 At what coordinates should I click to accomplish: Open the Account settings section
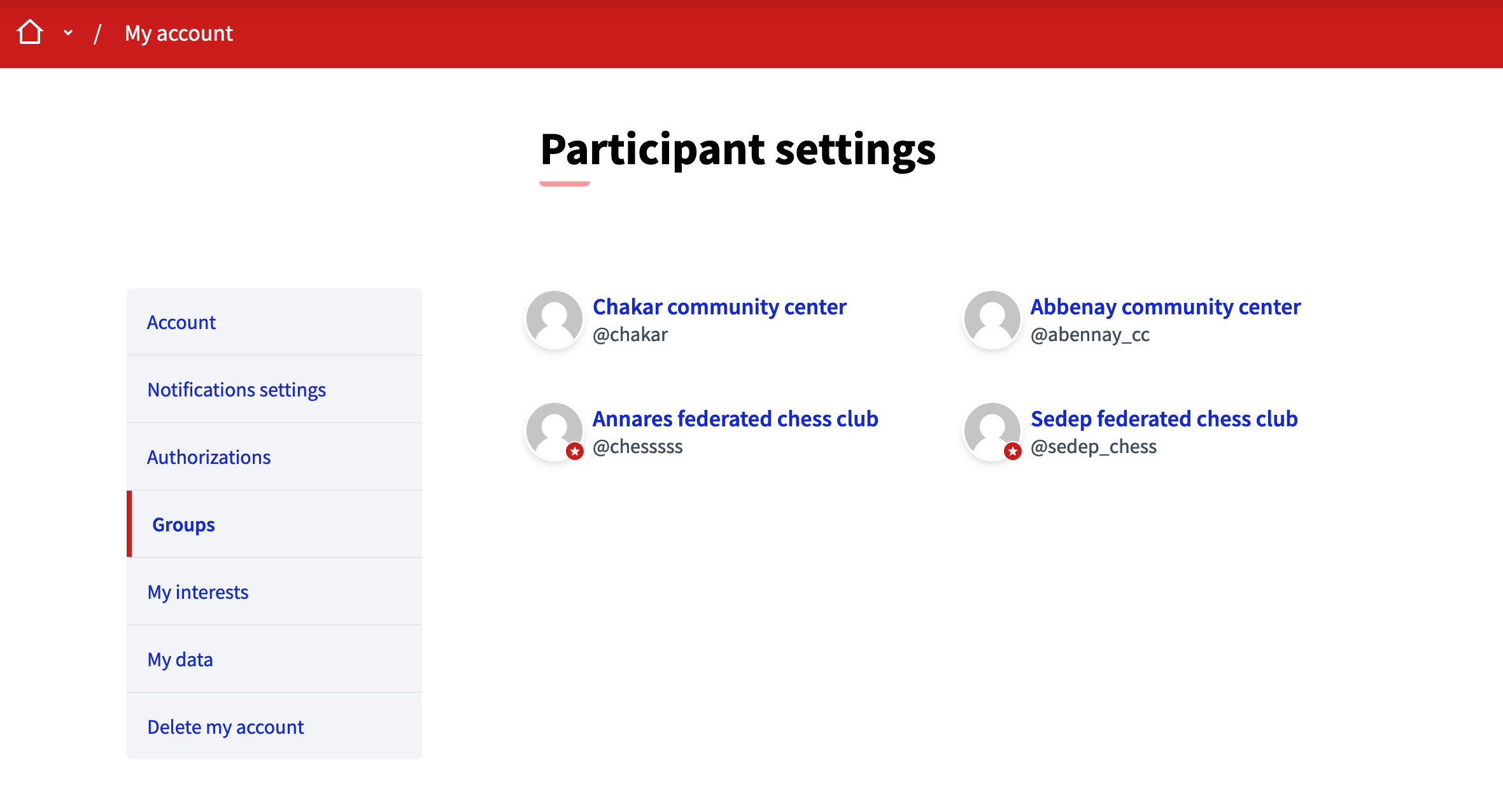click(181, 322)
